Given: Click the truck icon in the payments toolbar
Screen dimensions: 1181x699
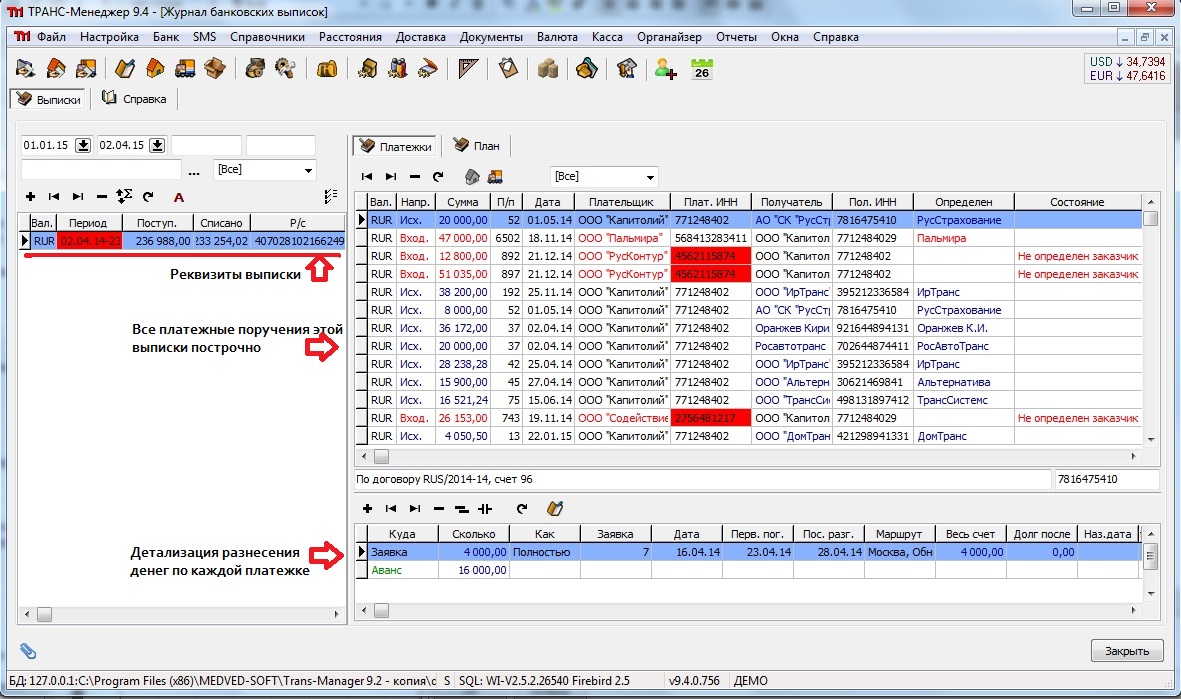Looking at the screenshot, I should (x=495, y=176).
